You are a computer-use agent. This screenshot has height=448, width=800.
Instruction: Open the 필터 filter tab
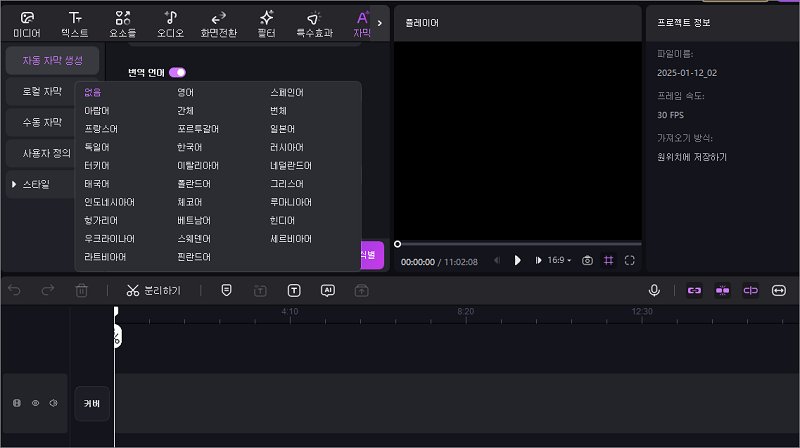pyautogui.click(x=266, y=24)
